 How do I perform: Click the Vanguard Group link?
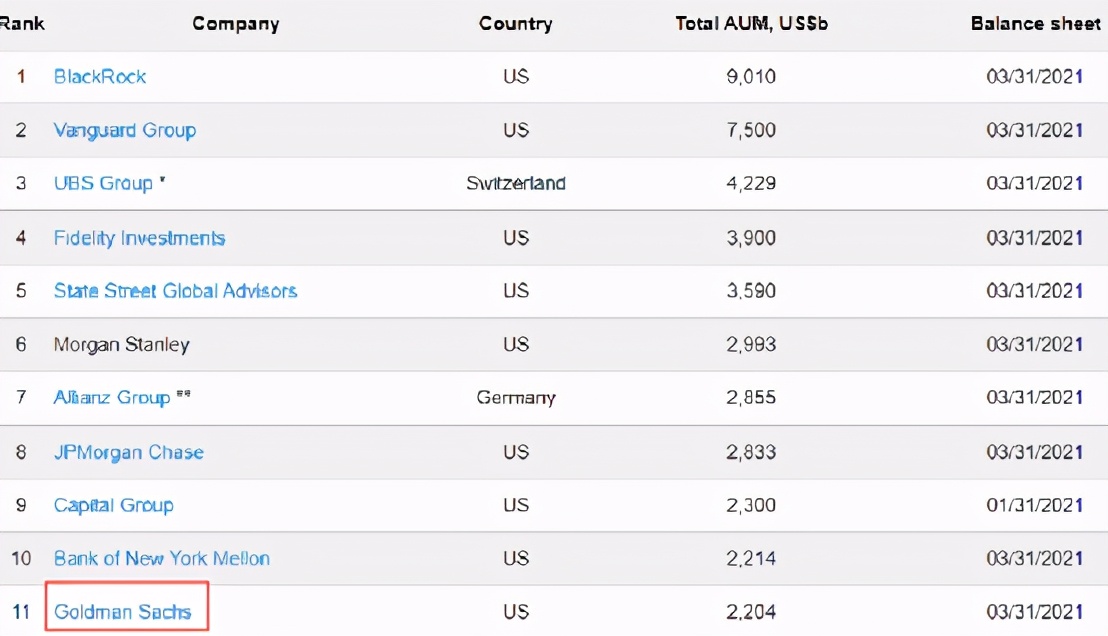coord(125,130)
